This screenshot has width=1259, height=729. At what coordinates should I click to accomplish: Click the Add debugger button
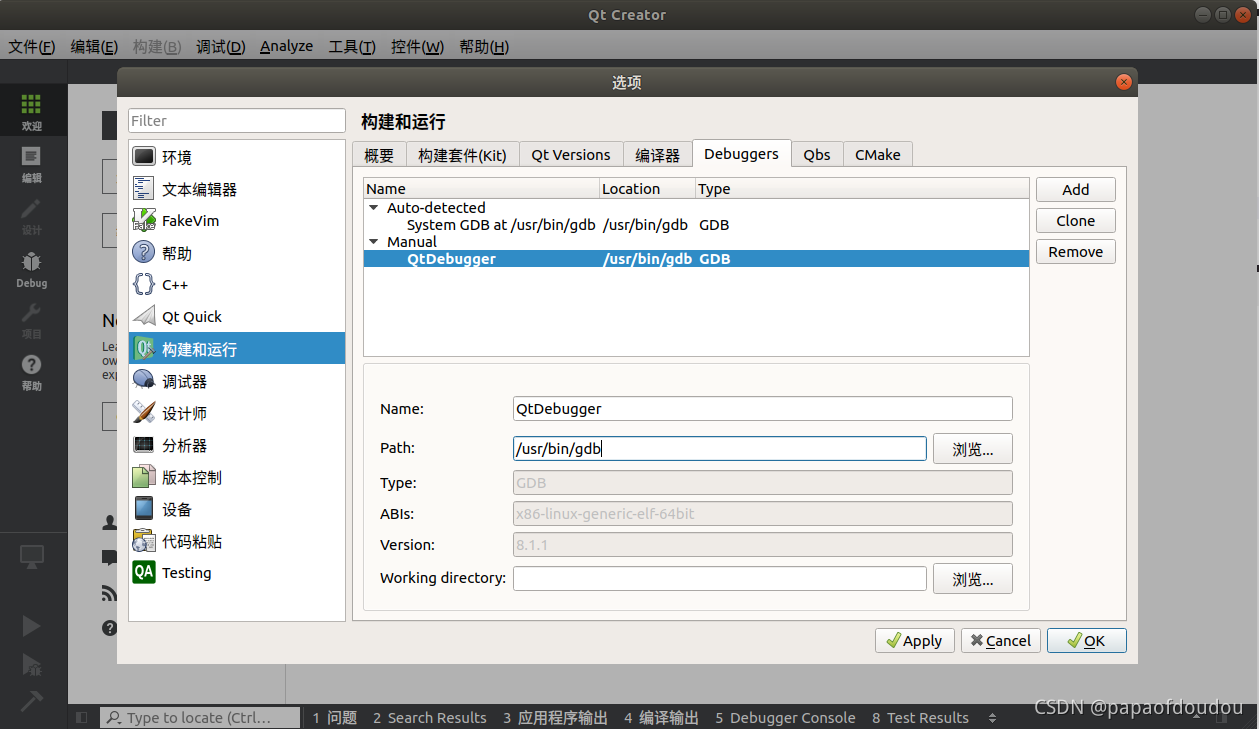click(1075, 189)
